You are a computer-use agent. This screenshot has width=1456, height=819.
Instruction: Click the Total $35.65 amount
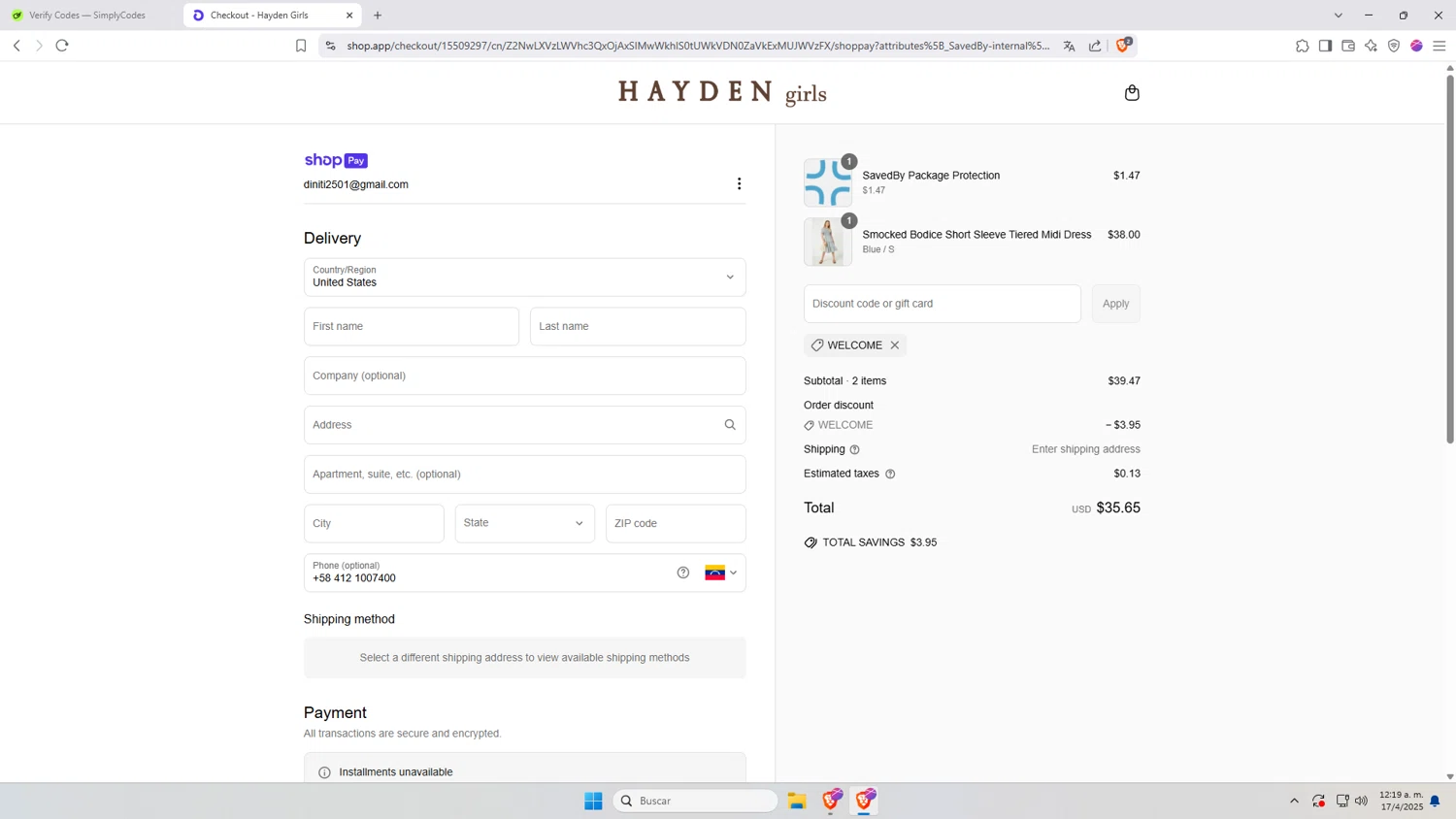click(x=1118, y=508)
